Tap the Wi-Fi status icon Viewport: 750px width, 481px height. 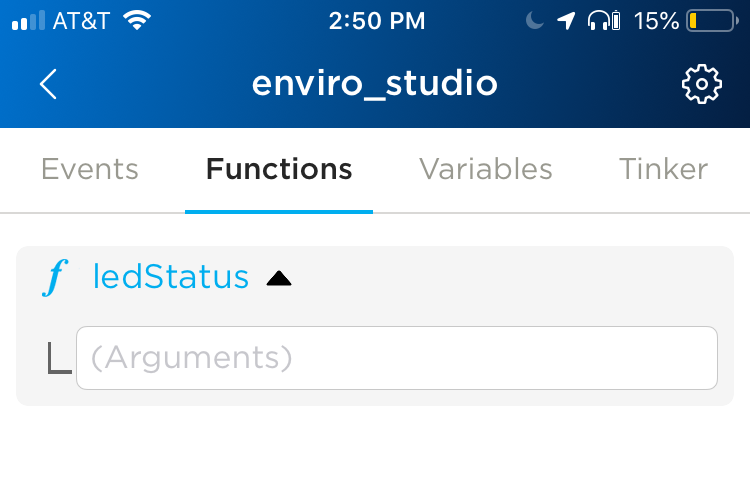137,20
